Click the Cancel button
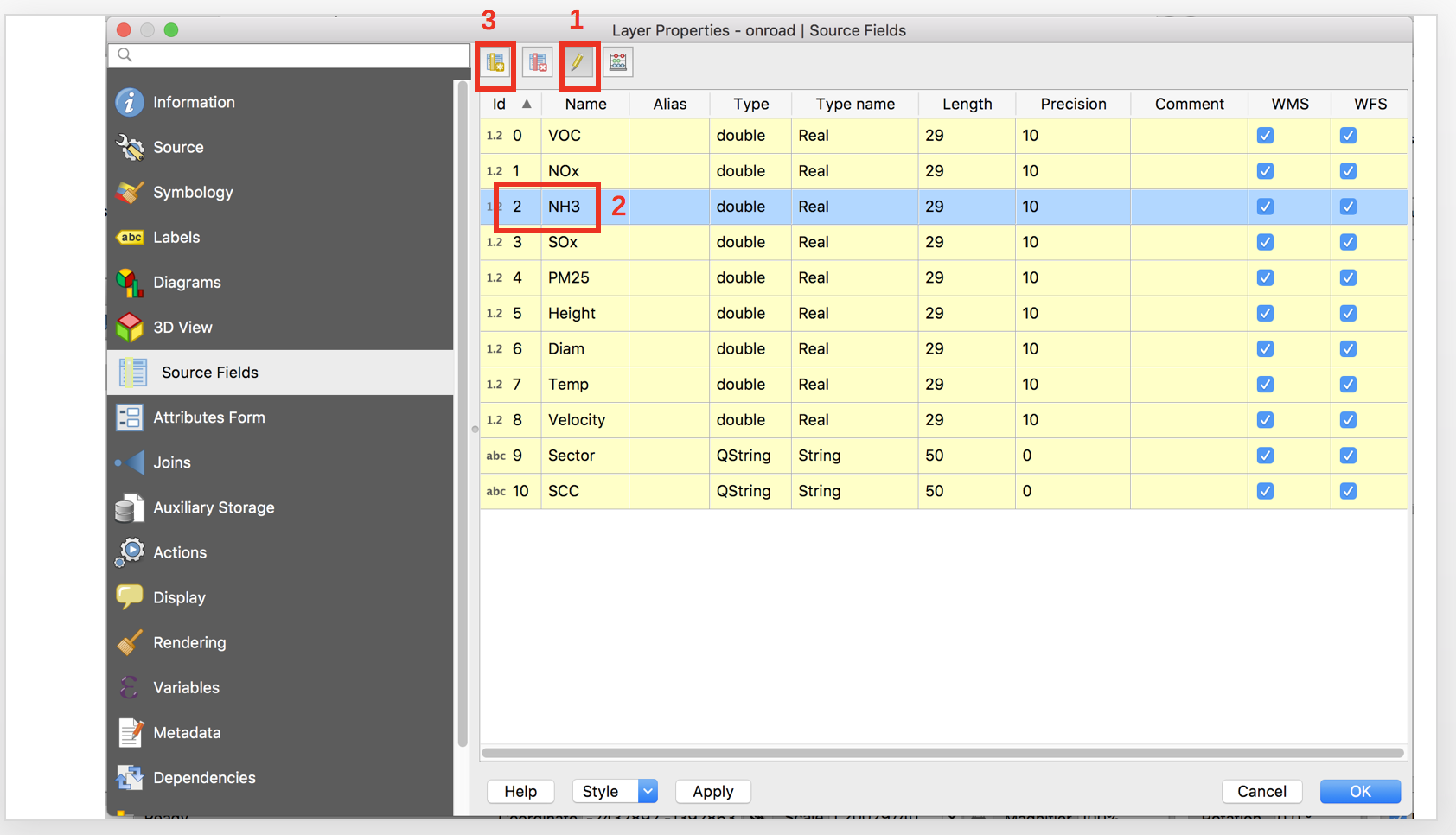 click(1261, 791)
